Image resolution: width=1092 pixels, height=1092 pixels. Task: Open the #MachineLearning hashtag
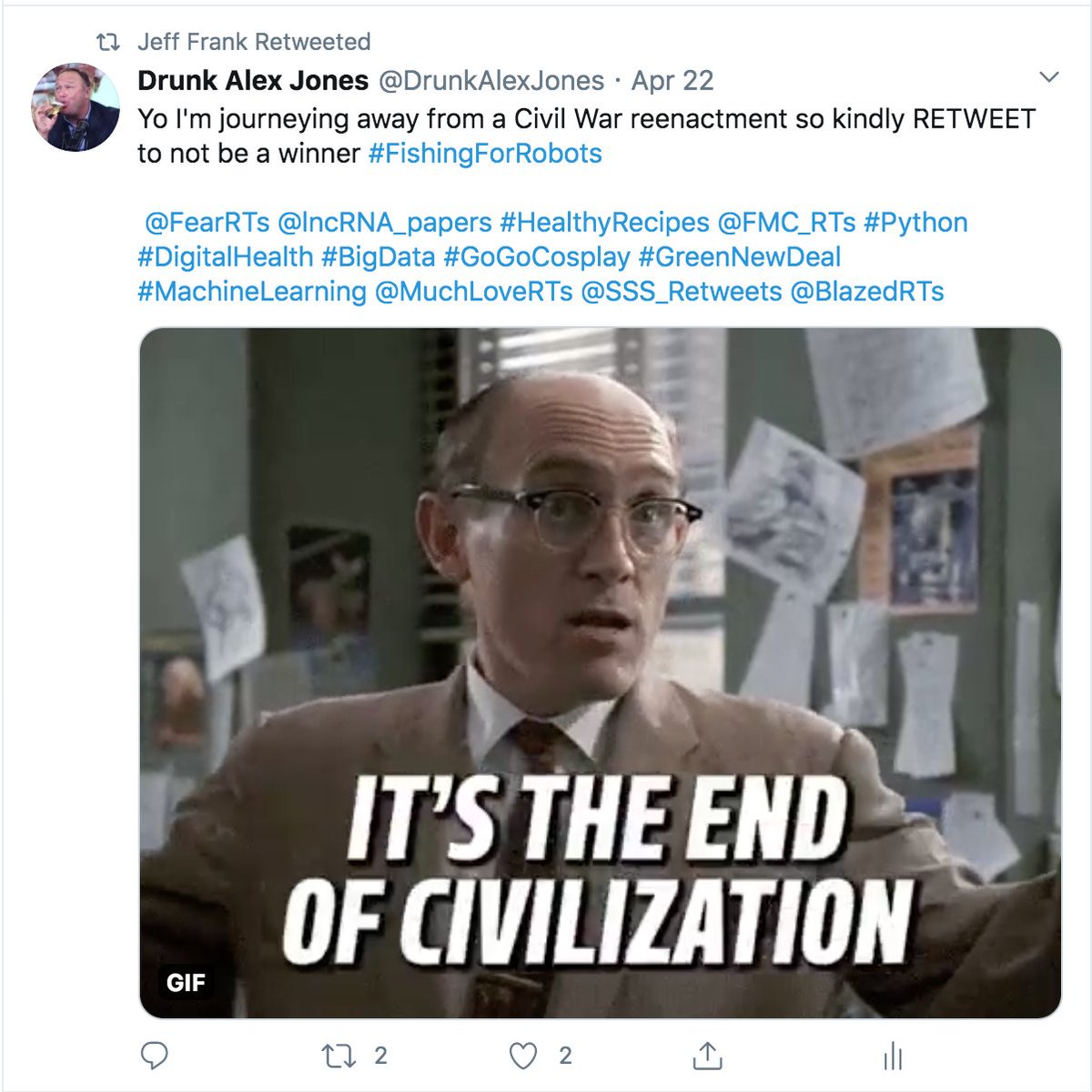(252, 291)
